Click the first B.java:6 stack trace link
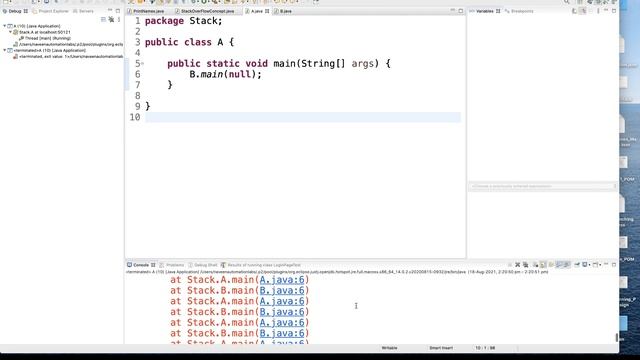The height and width of the screenshot is (360, 640). [x=282, y=291]
